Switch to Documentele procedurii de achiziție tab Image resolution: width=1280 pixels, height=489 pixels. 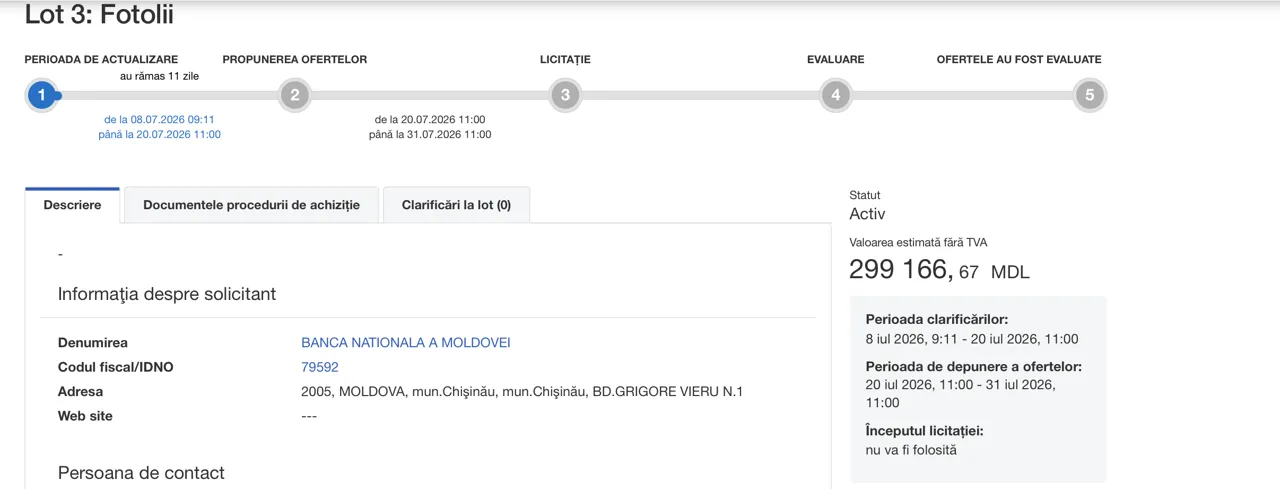[x=251, y=205]
